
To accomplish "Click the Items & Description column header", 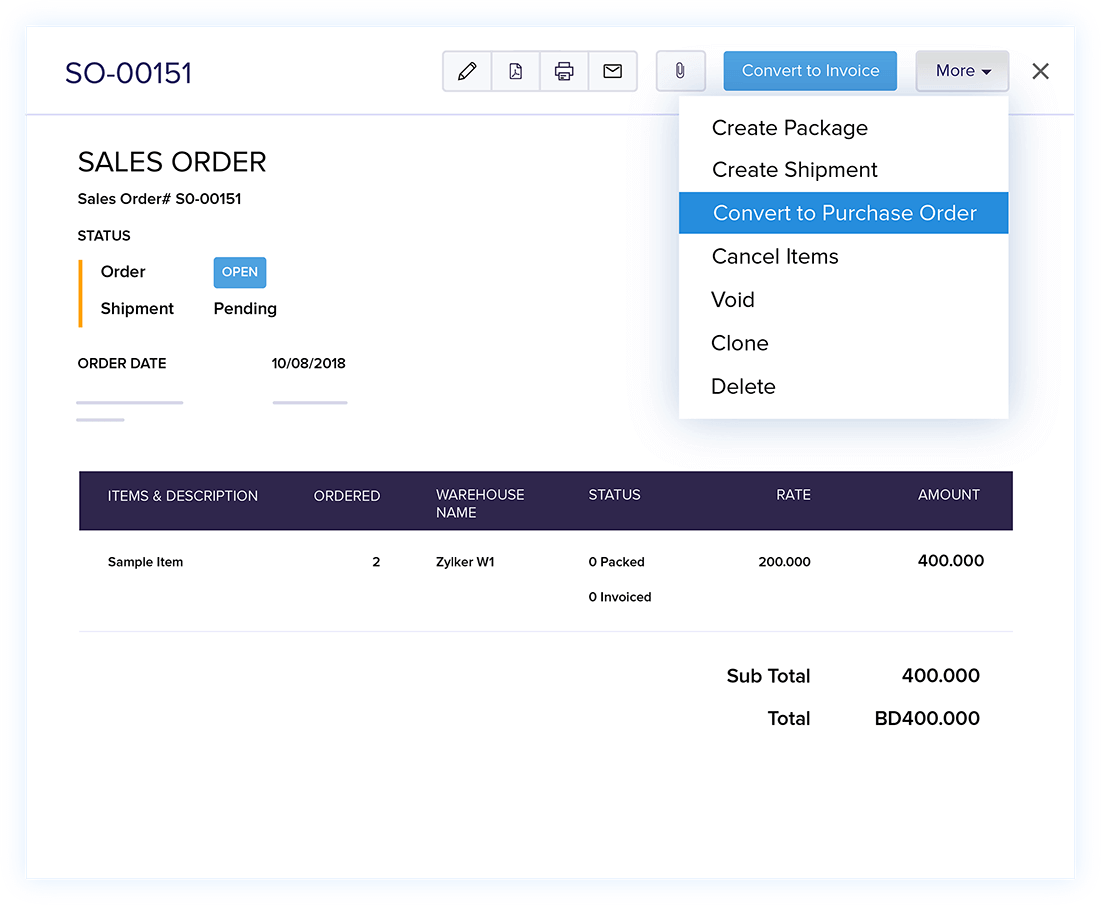I will click(183, 496).
